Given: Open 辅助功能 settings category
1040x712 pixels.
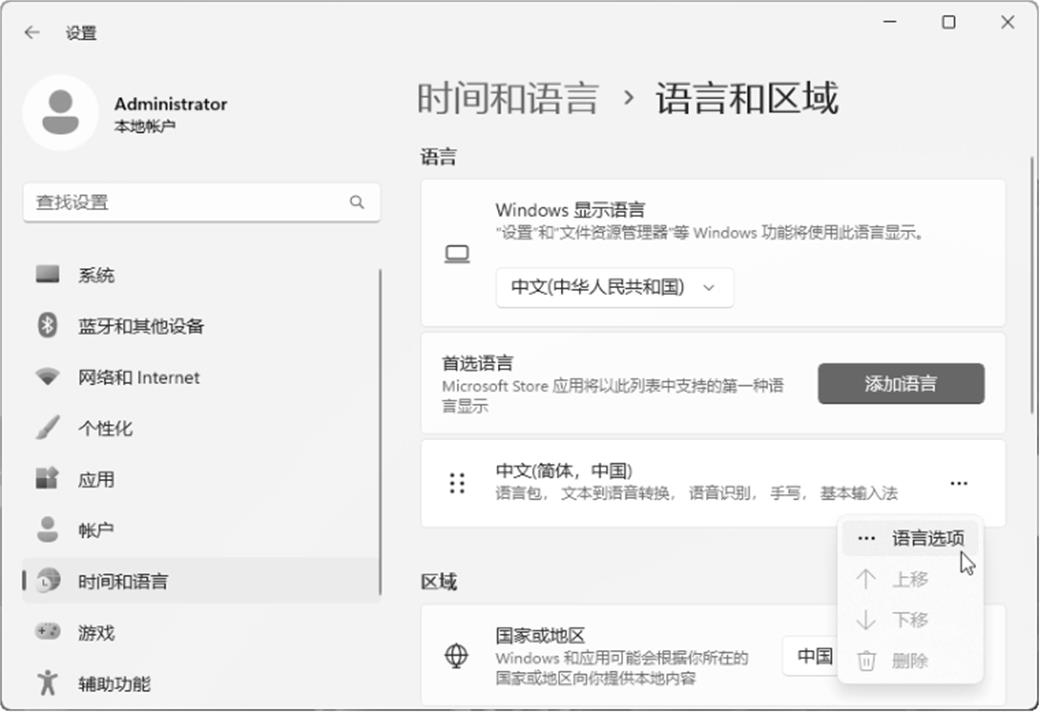Looking at the screenshot, I should tap(114, 684).
